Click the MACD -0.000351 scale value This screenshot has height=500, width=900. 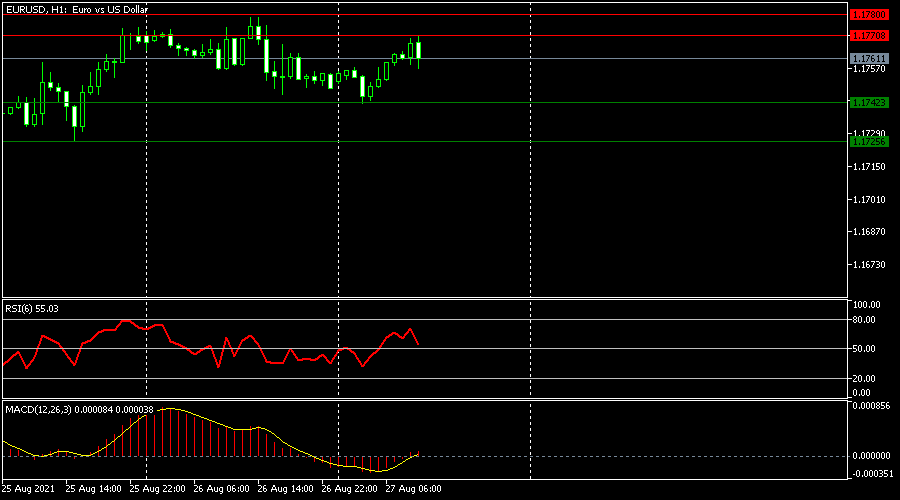(x=872, y=474)
